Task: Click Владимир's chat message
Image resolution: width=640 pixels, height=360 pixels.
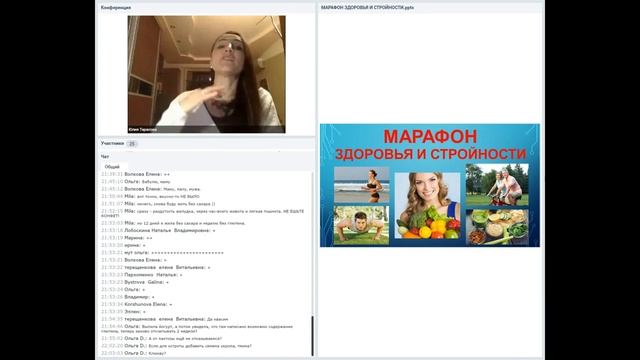Action: pyautogui.click(x=128, y=297)
